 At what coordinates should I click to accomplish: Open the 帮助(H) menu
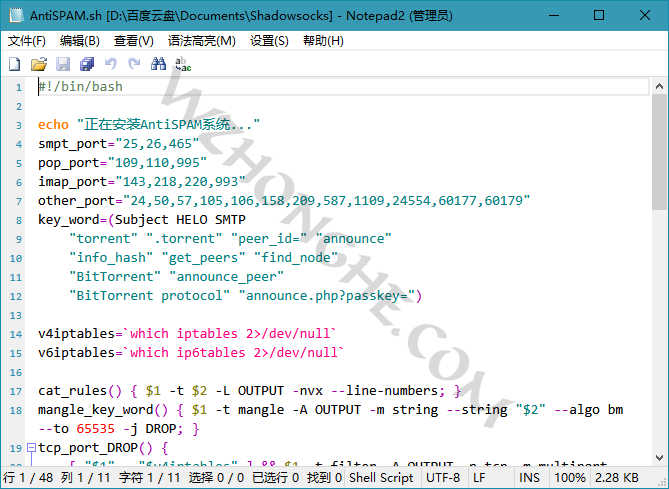point(323,41)
